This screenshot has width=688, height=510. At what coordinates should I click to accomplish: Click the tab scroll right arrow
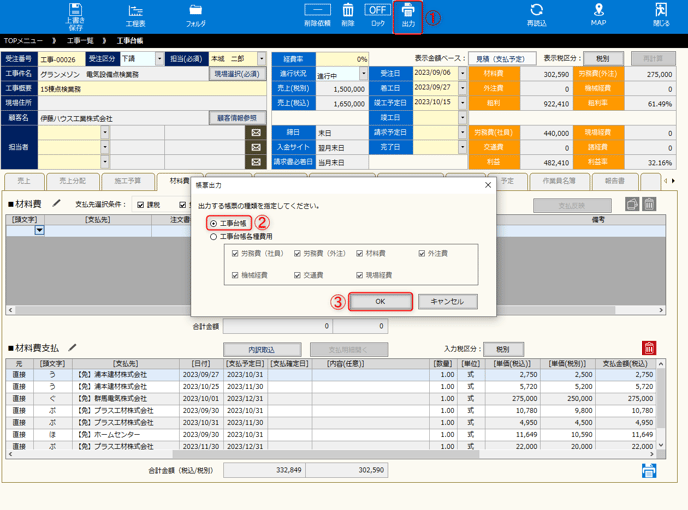point(674,181)
